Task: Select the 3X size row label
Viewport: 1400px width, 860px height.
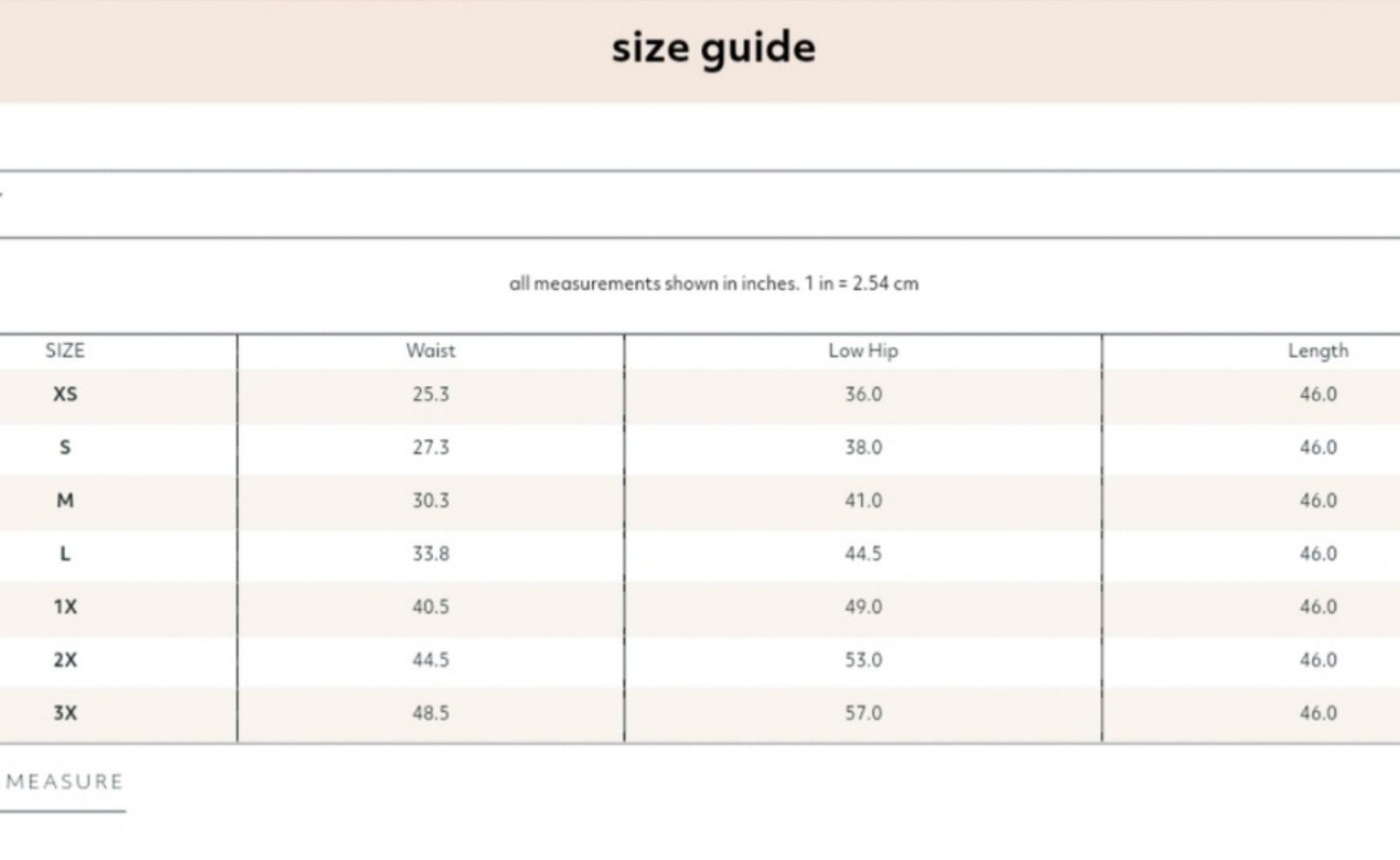Action: point(65,714)
